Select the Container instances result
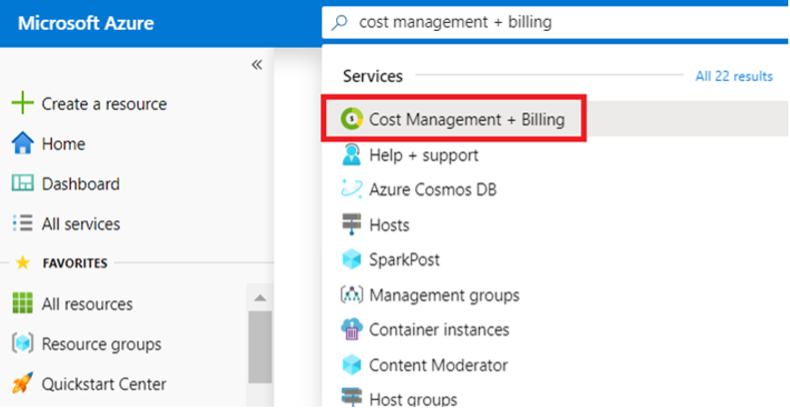 (x=439, y=330)
